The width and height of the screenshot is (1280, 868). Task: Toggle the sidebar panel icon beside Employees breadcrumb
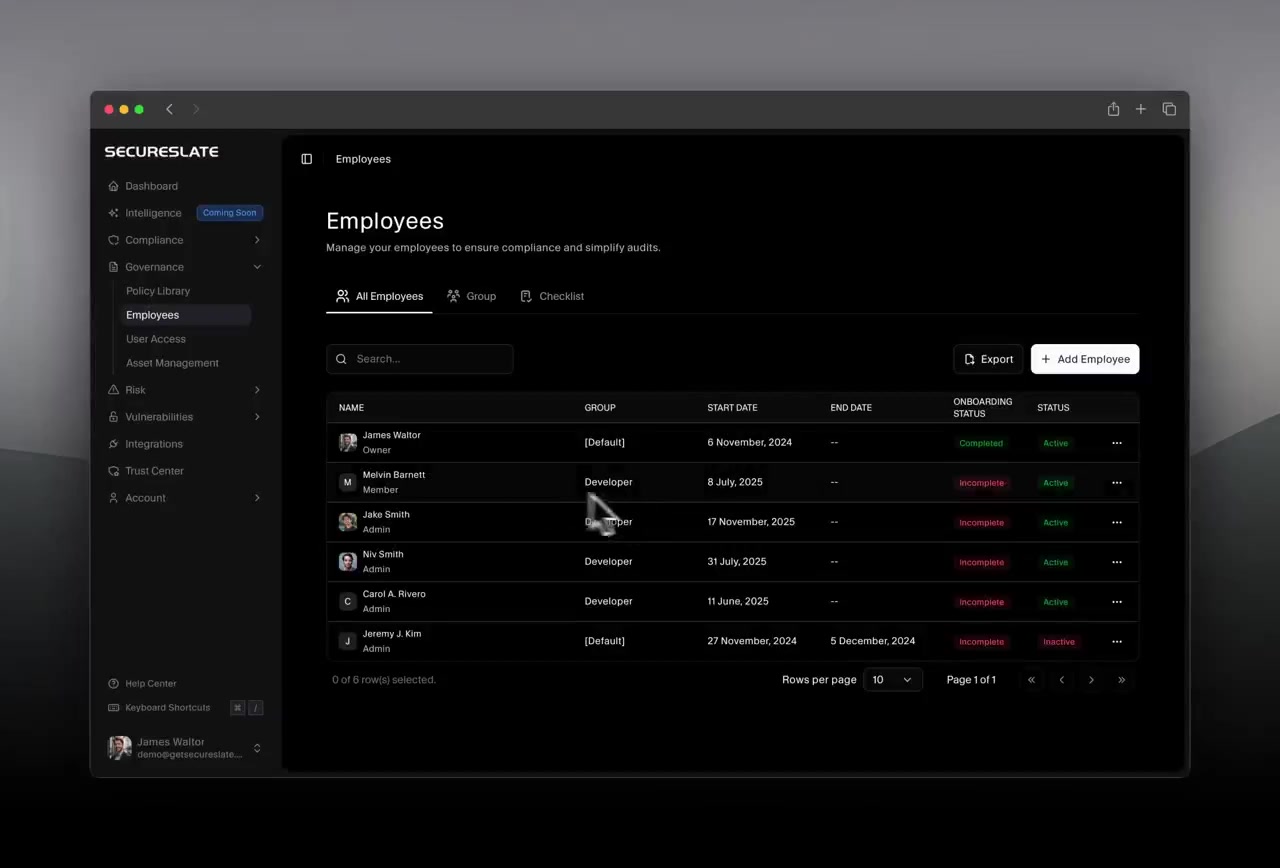click(x=307, y=159)
